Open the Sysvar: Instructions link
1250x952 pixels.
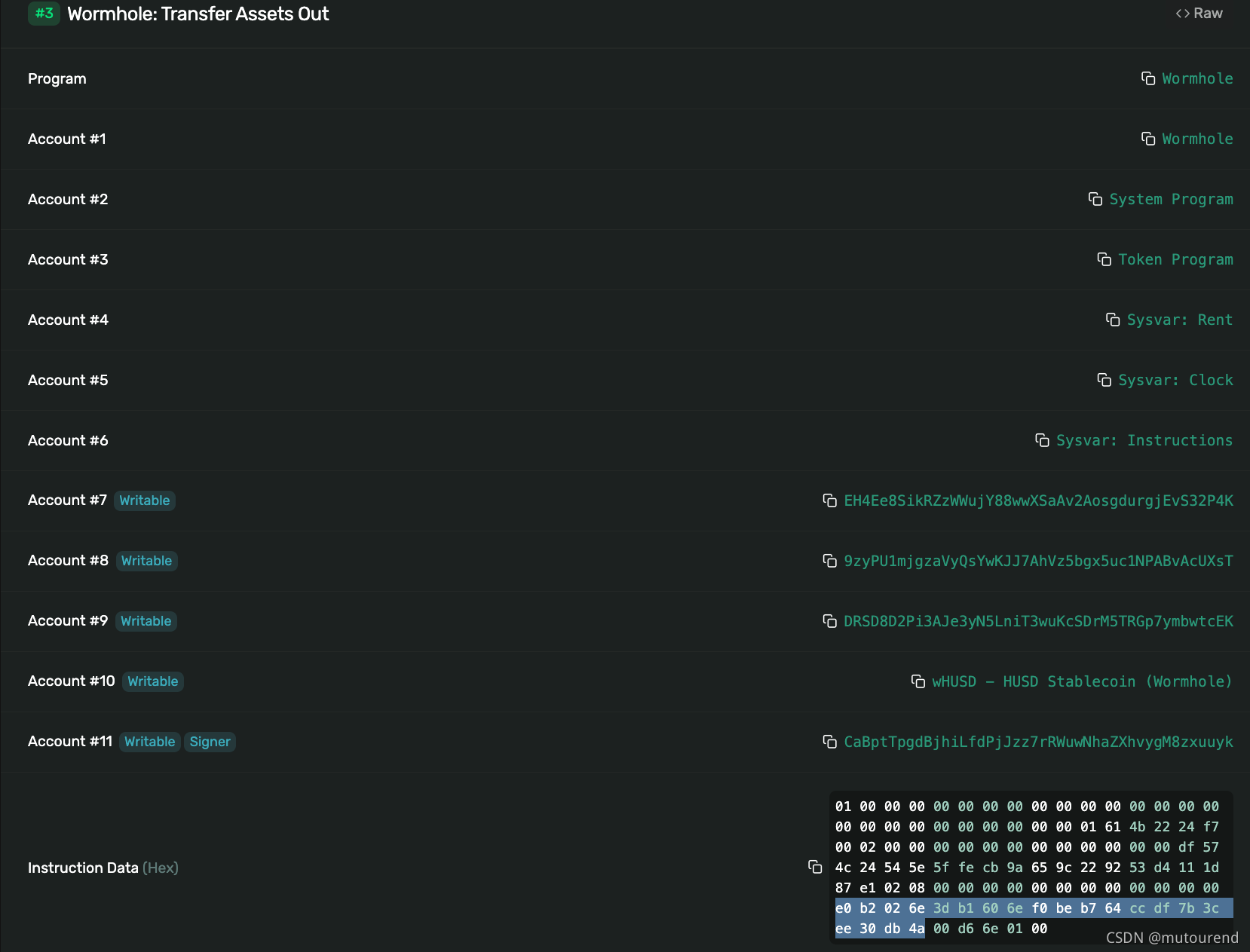coord(1144,440)
